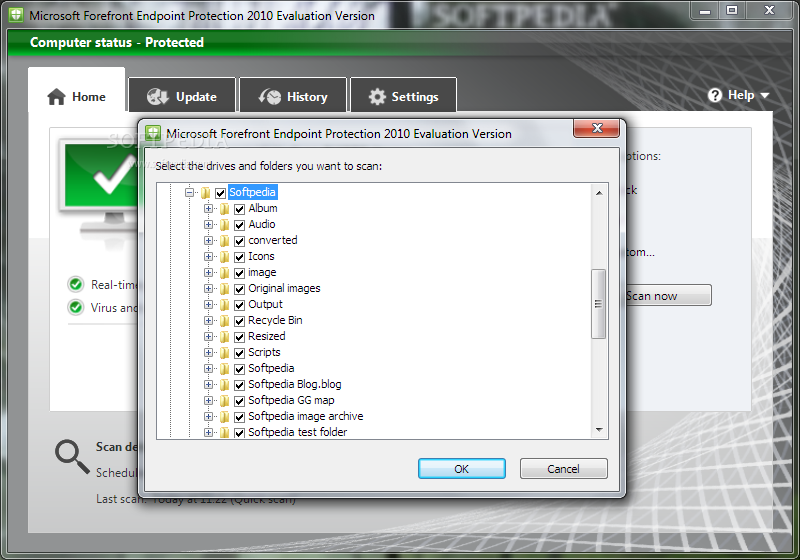Click the Update tab globe icon

pyautogui.click(x=158, y=96)
